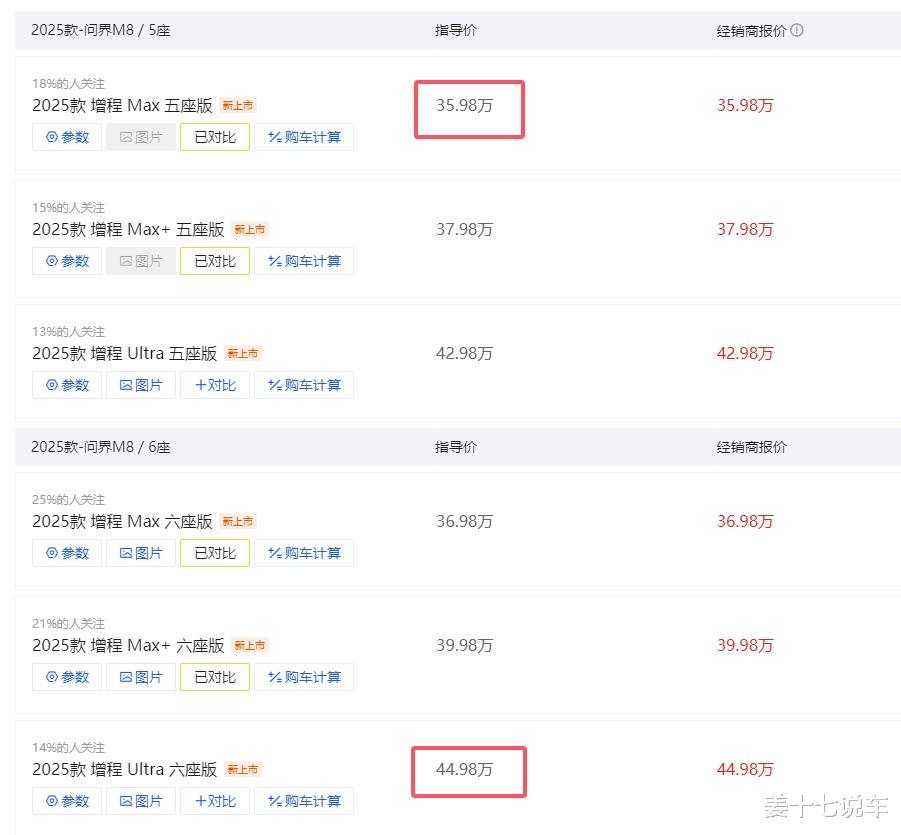Click 2025款 增程 Max+ 五座版 title
Screen dimensions: 901x835
click(128, 229)
